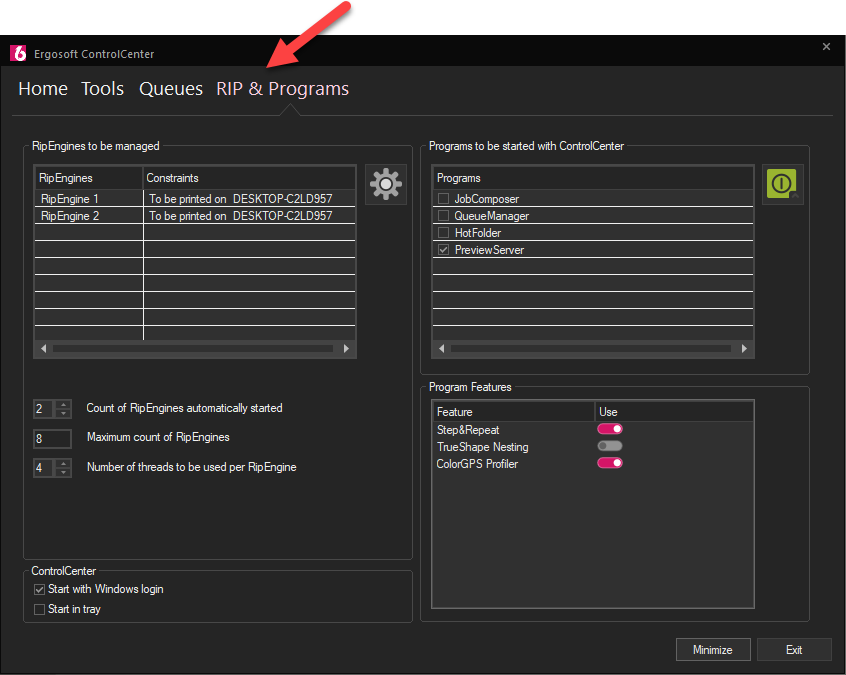Select the TrueShape Nesting feature label
The width and height of the screenshot is (846, 675).
pyautogui.click(x=482, y=447)
